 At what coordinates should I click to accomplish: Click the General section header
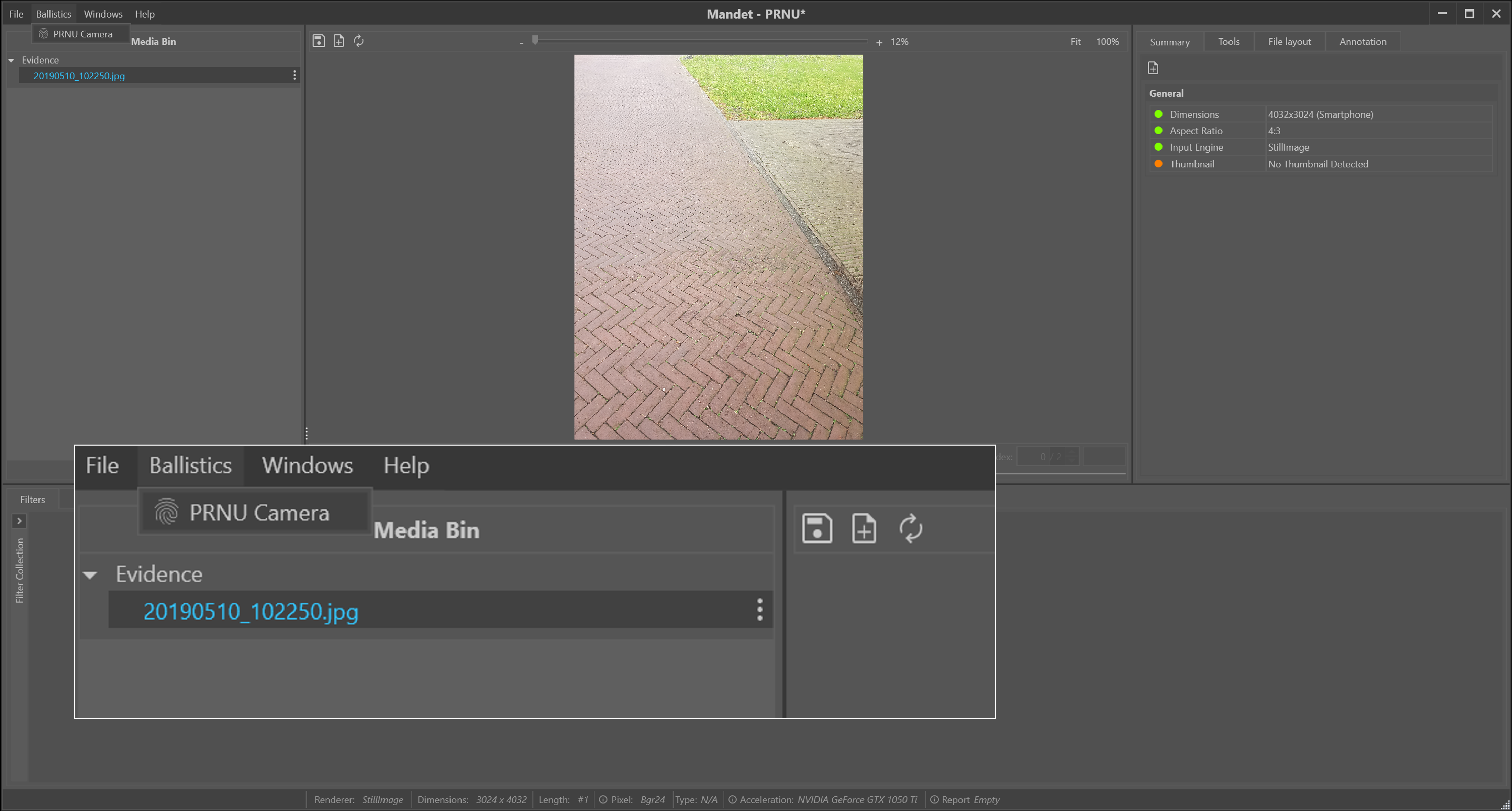[1166, 94]
